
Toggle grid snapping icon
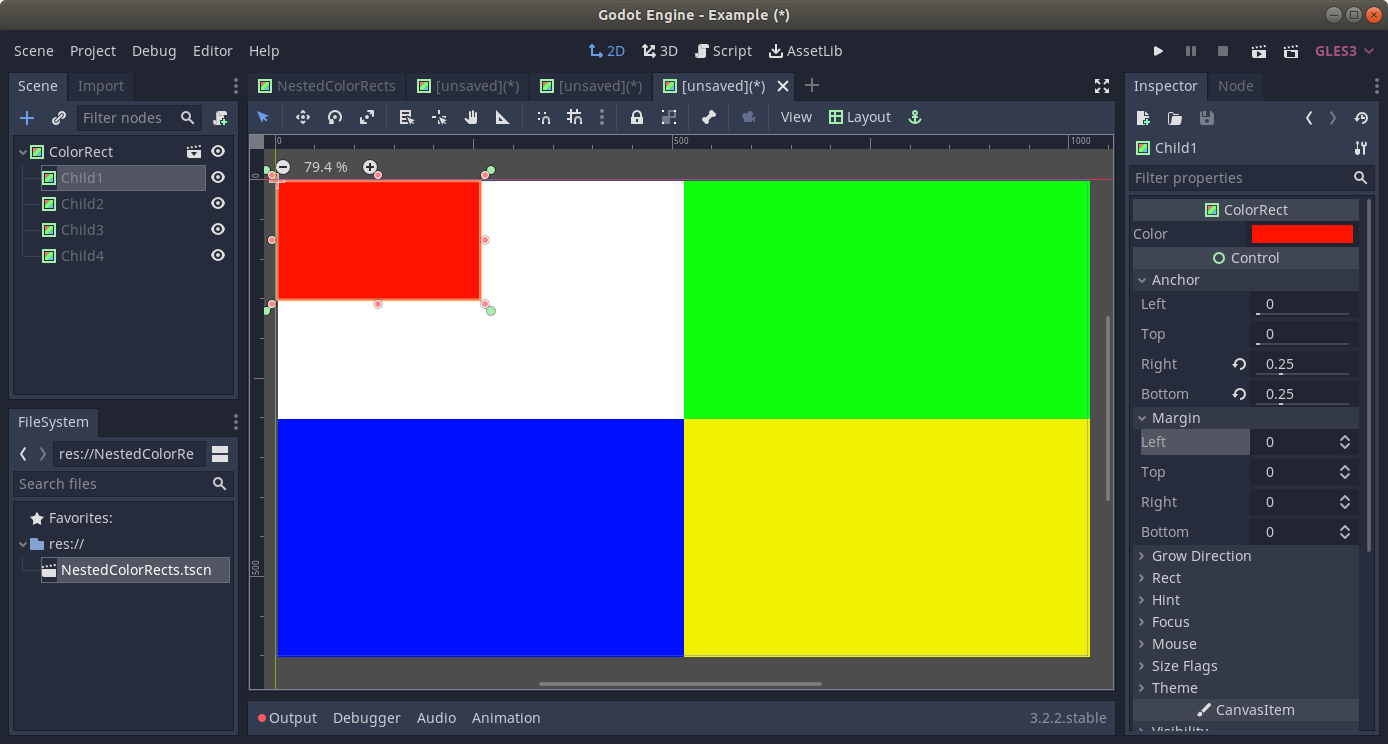tap(574, 117)
